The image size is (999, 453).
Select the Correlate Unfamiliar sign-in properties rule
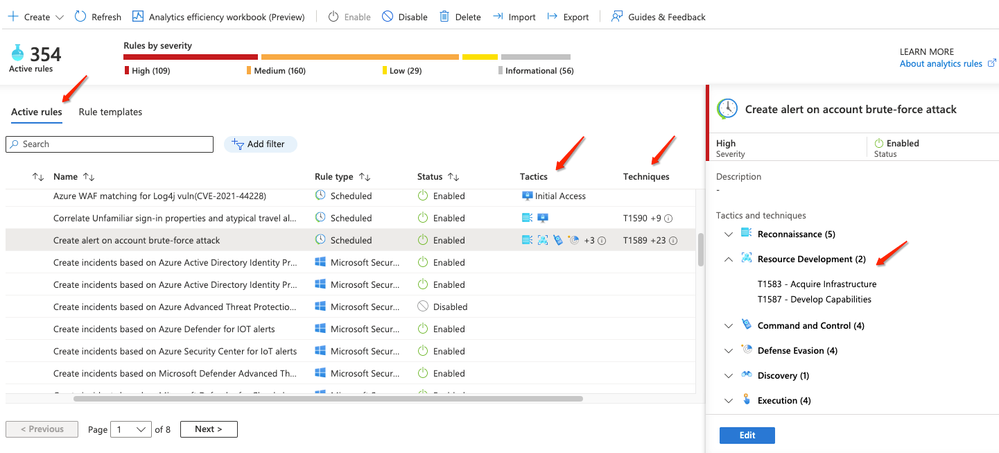(x=175, y=218)
